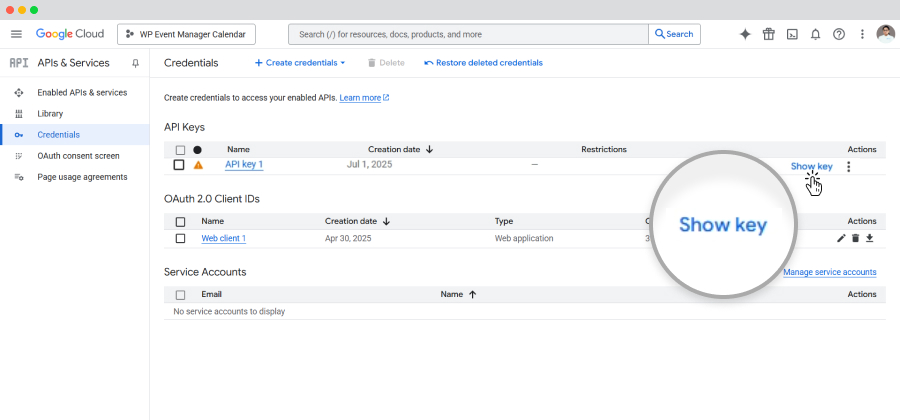Open the top bar three-dot settings menu
The image size is (900, 420).
tap(862, 34)
